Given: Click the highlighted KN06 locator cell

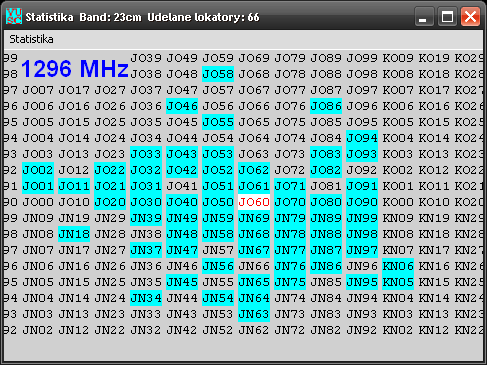Looking at the screenshot, I should coord(398,266).
